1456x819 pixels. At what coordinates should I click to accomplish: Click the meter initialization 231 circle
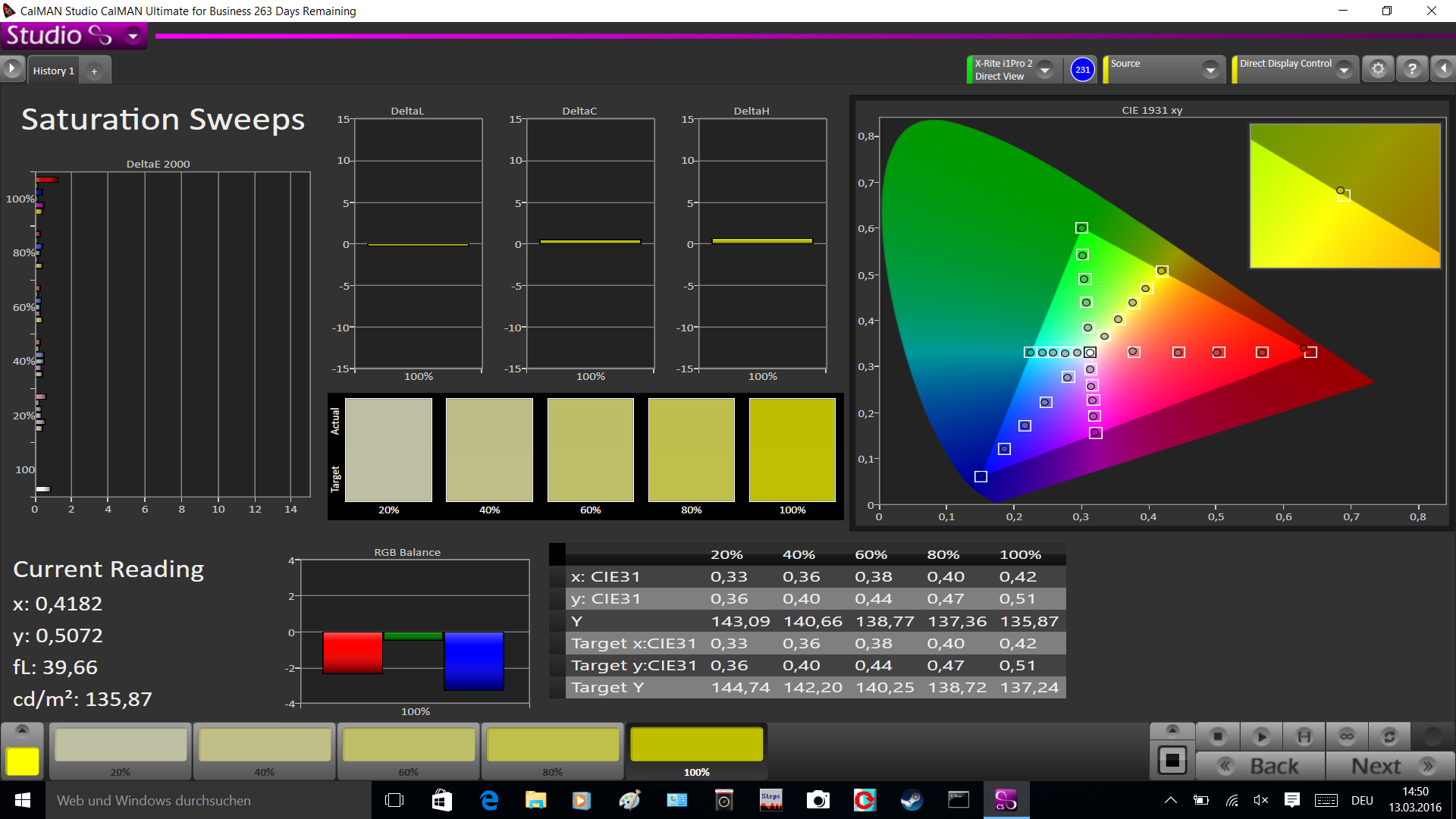tap(1083, 70)
